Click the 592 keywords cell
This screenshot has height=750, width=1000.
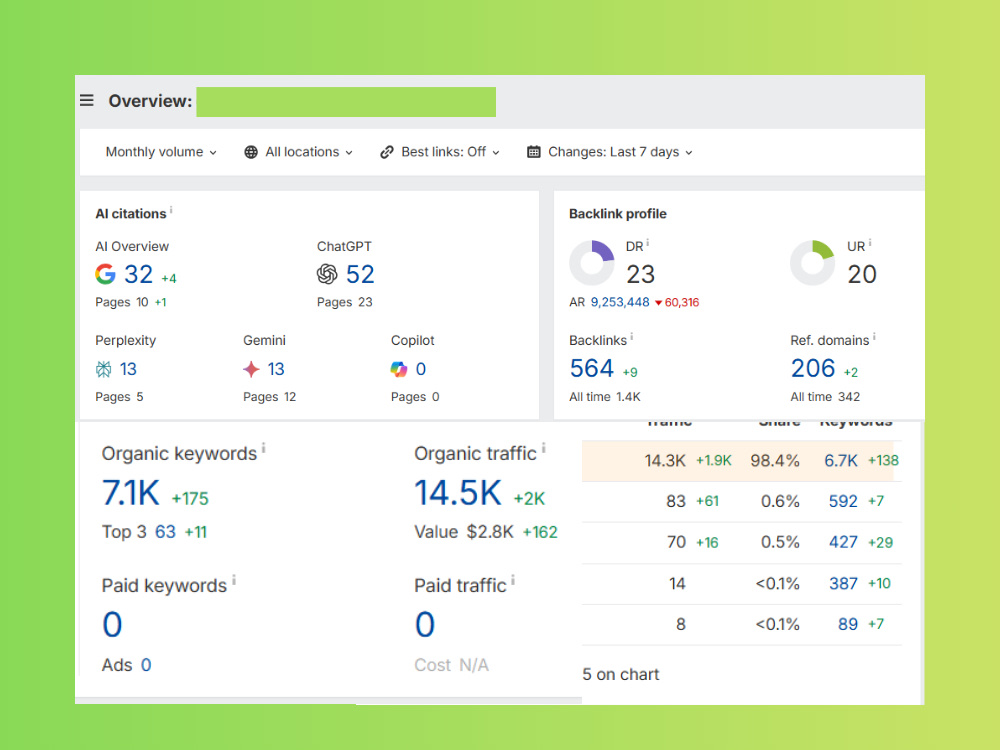(x=843, y=501)
